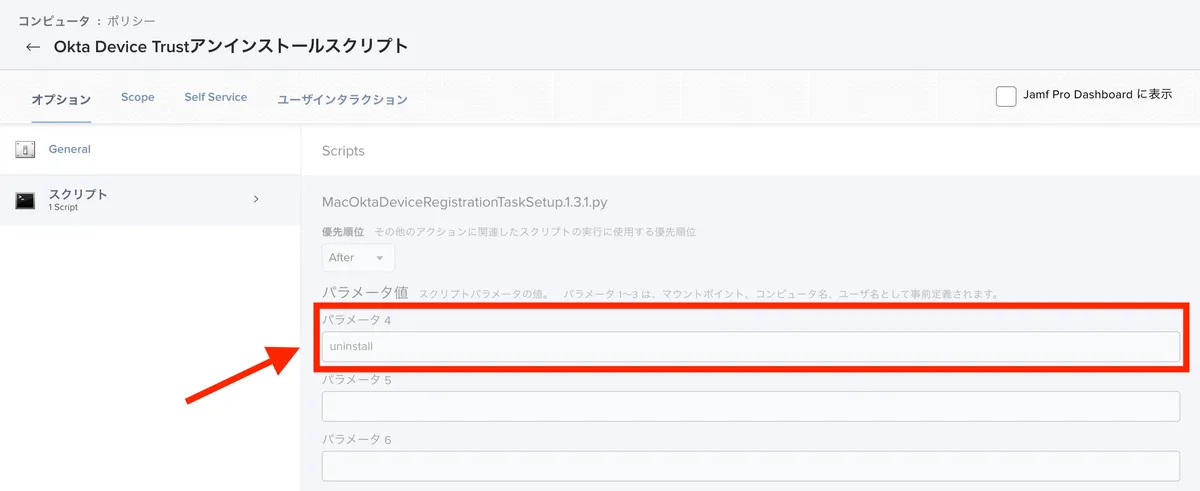This screenshot has height=491, width=1200.
Task: Click the General payload icon in the sidebar
Action: pyautogui.click(x=25, y=150)
